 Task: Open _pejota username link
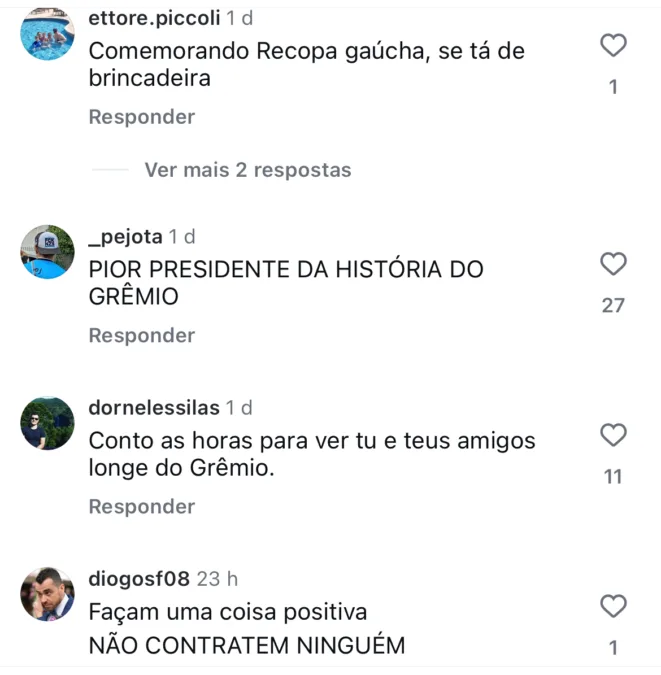click(125, 237)
